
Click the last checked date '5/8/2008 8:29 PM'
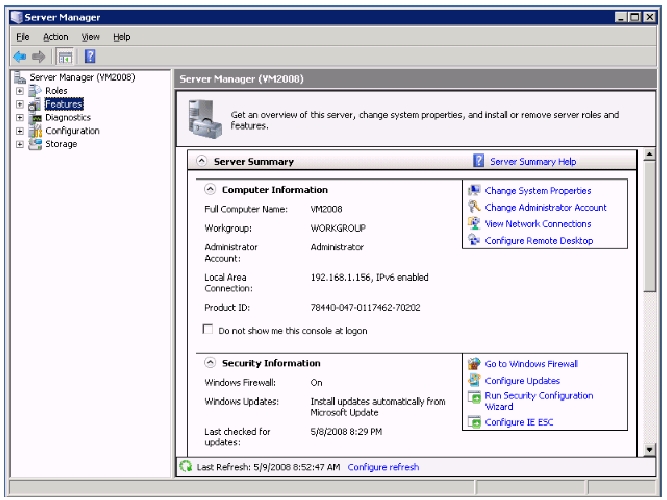[346, 431]
